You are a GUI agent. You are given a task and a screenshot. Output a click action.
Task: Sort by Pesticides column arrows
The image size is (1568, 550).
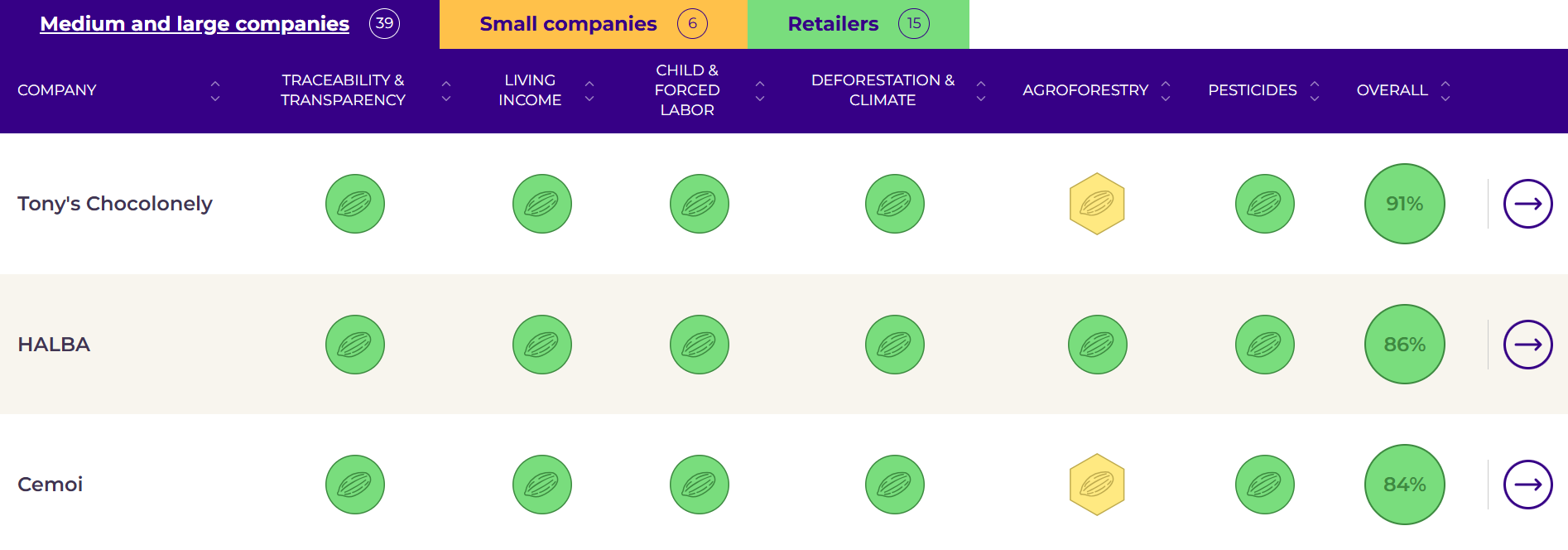click(x=1315, y=91)
